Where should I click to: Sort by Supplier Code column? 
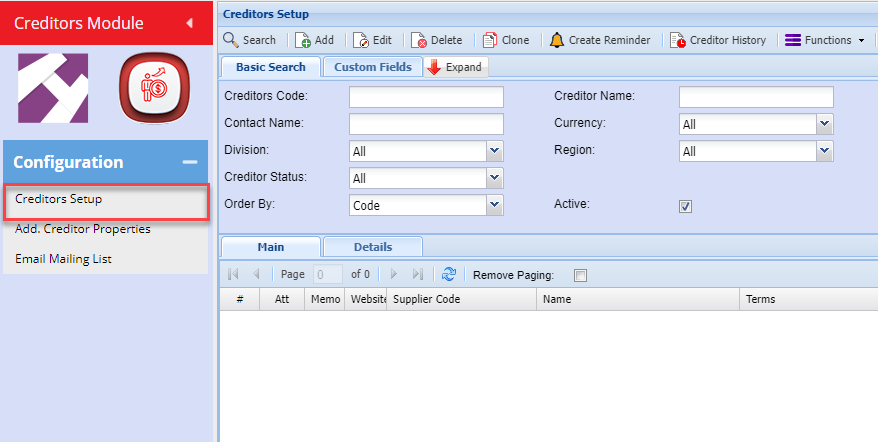pos(461,299)
